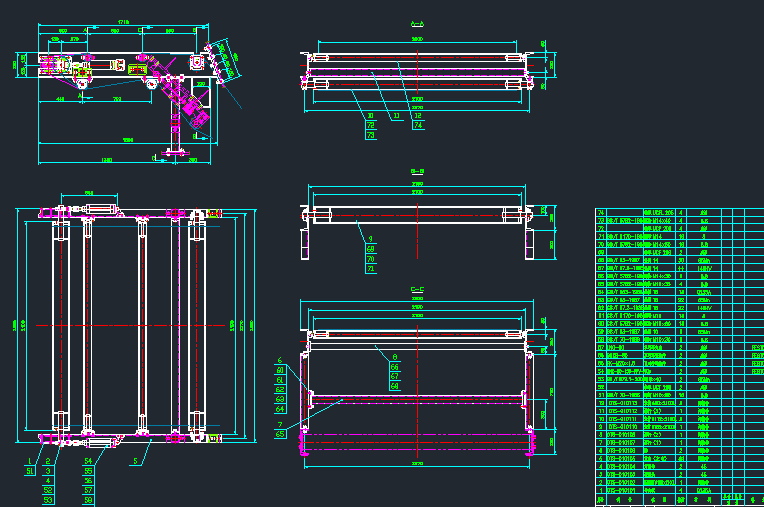Viewport: 764px width, 507px height.
Task: Select the A-A section view title
Action: pos(418,23)
